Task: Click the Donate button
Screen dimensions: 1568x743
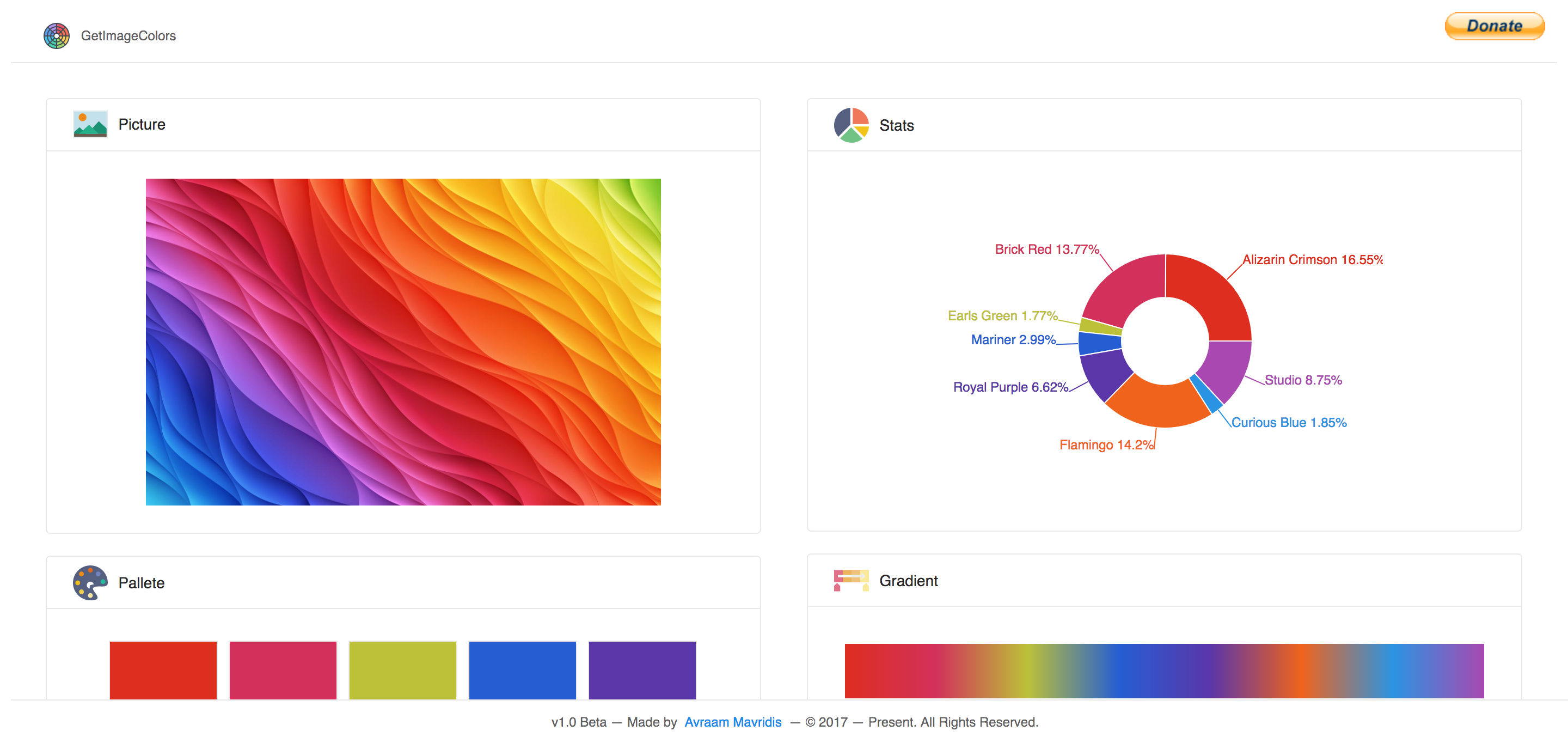Action: (1494, 26)
